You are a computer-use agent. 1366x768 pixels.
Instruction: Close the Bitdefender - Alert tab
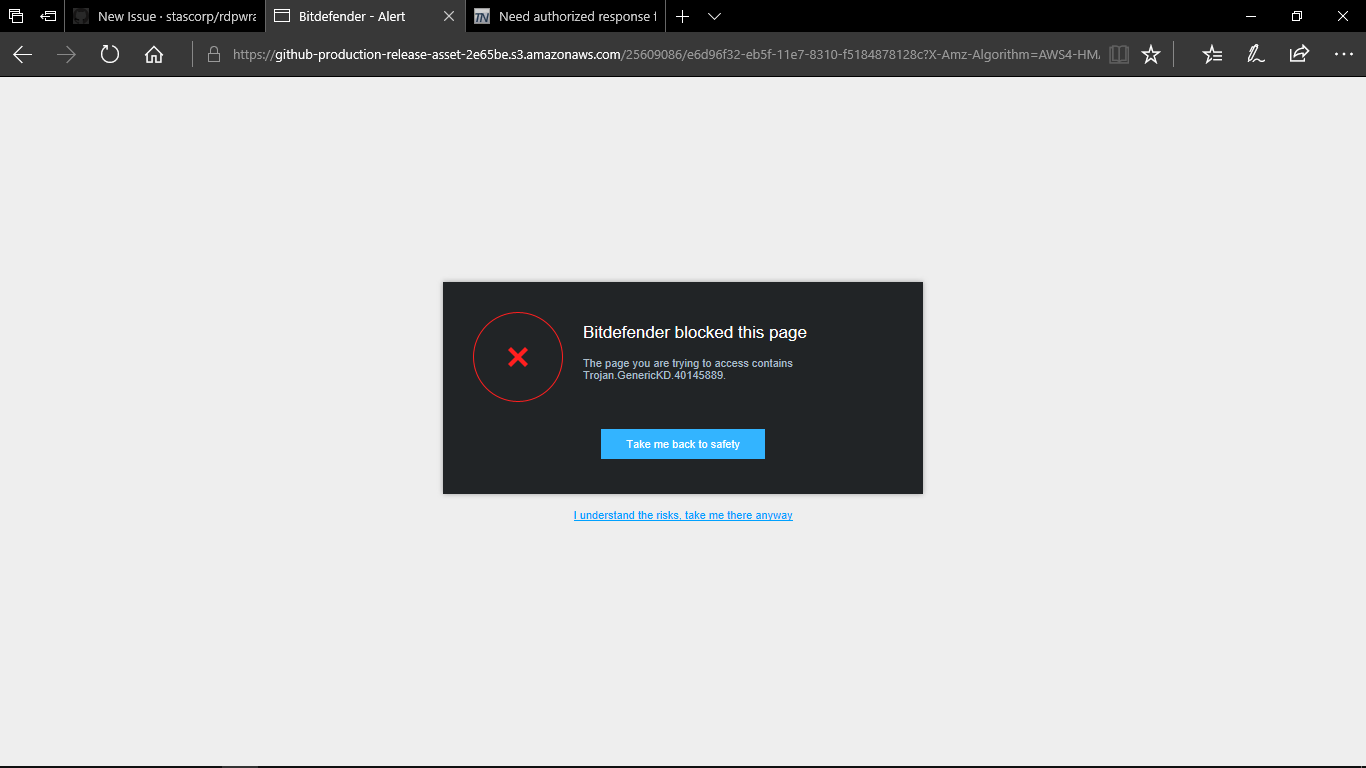point(448,16)
